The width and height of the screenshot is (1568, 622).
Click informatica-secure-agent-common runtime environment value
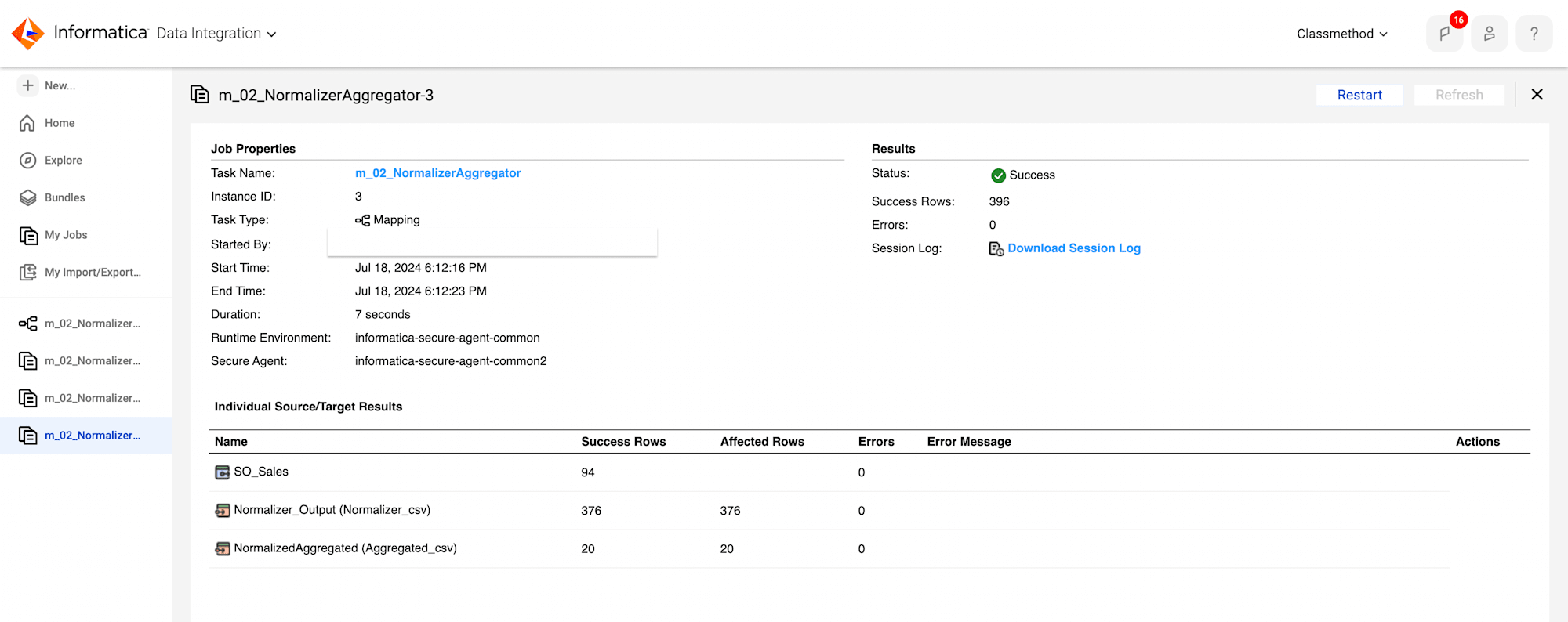448,338
